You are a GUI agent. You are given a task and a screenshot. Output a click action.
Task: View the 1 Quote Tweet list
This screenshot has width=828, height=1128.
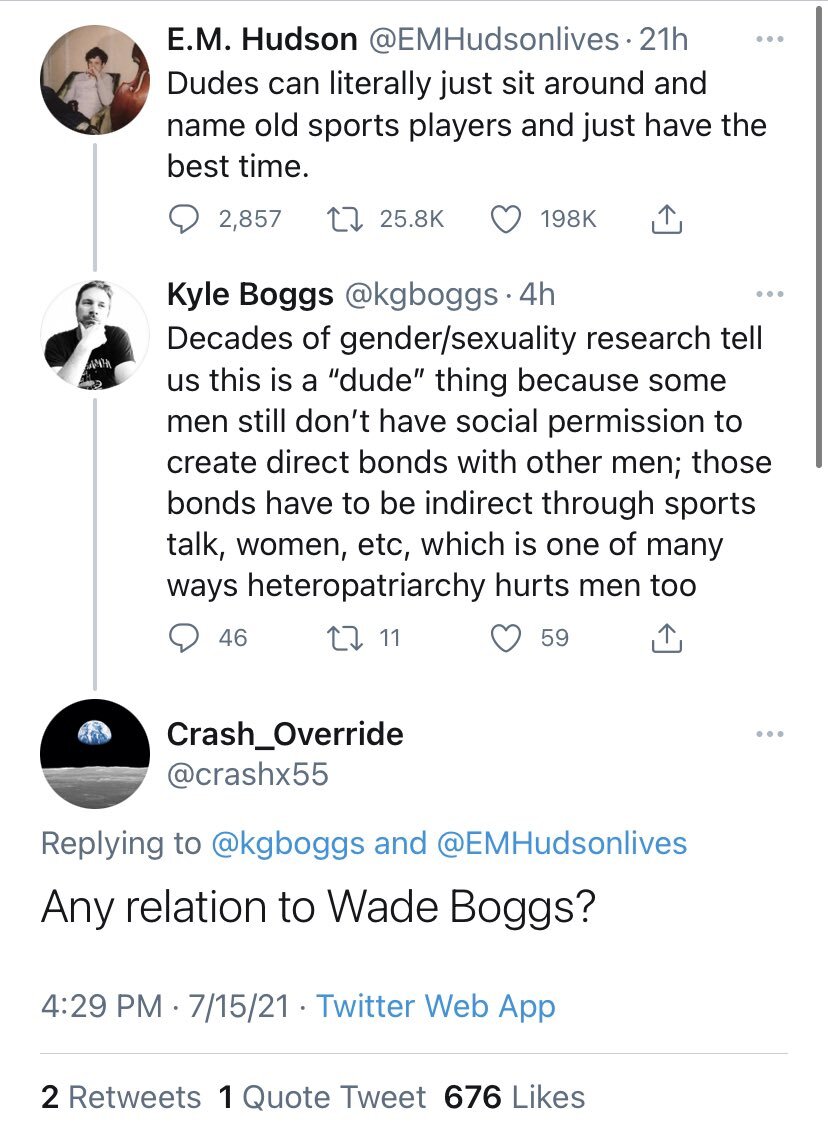click(322, 1097)
